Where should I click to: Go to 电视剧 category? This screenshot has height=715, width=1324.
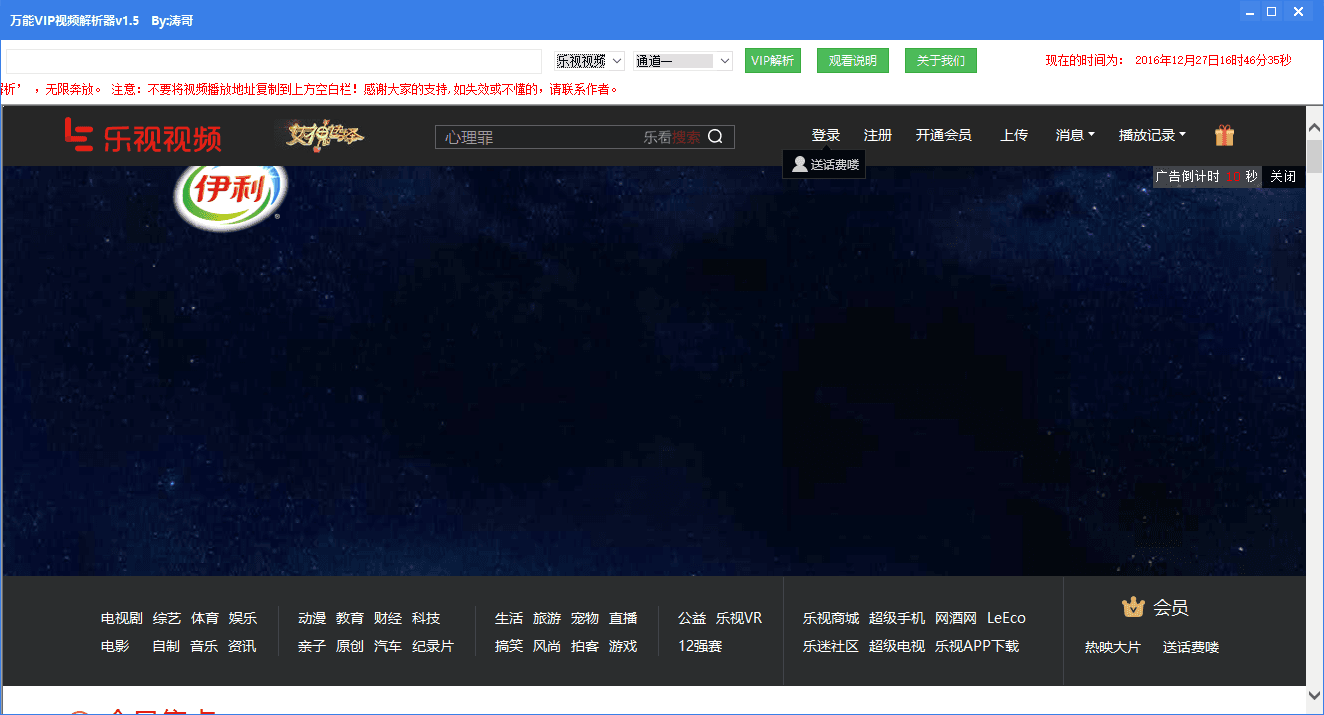click(x=121, y=618)
